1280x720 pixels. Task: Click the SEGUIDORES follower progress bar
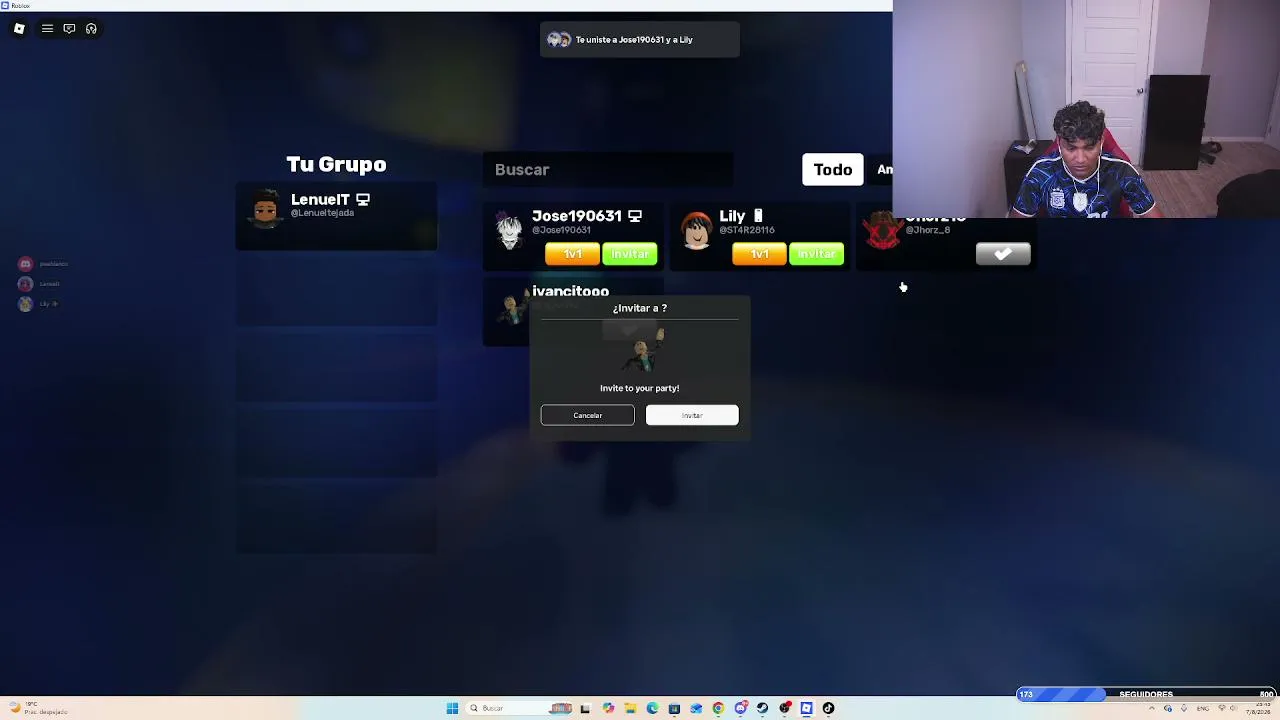[x=1146, y=694]
